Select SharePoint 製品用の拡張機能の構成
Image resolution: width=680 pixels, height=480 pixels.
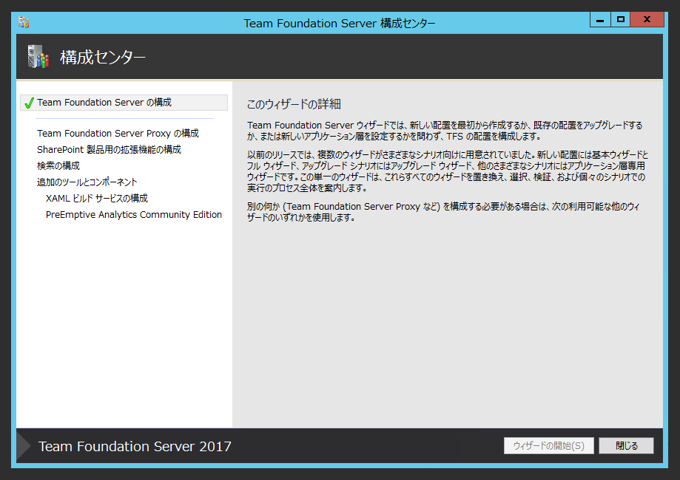[109, 150]
